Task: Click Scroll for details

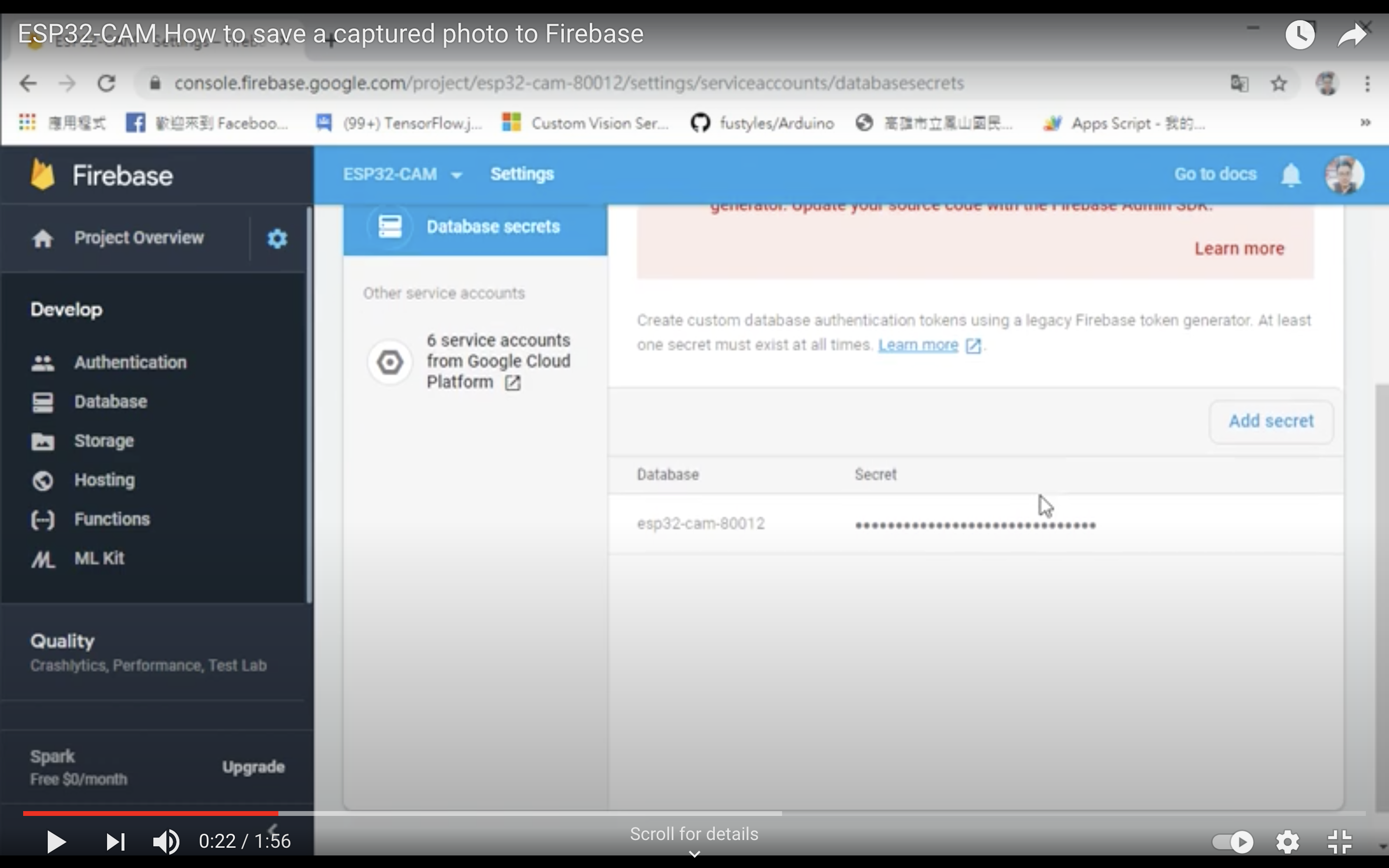Action: coord(694,834)
